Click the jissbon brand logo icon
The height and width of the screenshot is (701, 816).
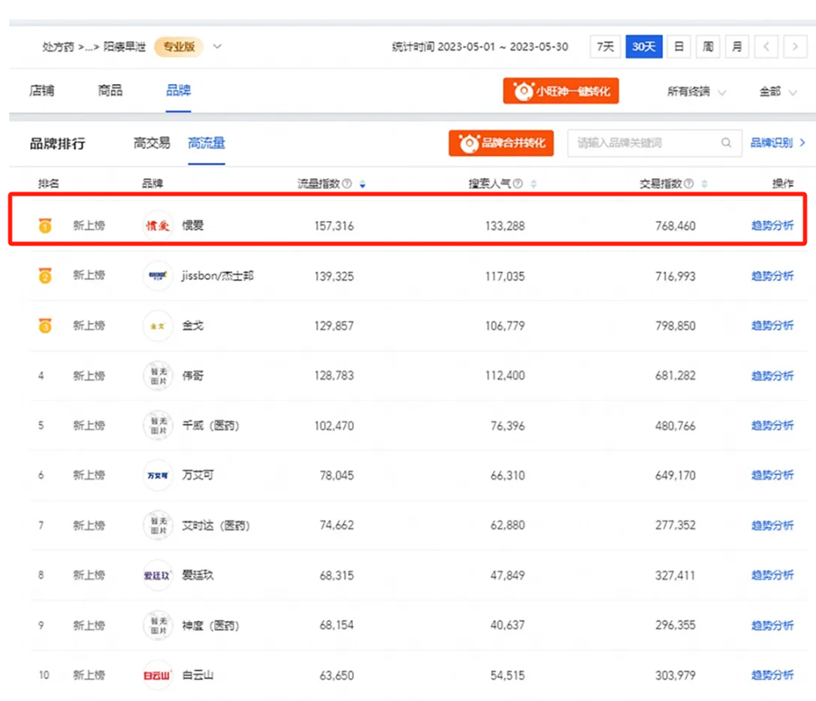coord(157,275)
